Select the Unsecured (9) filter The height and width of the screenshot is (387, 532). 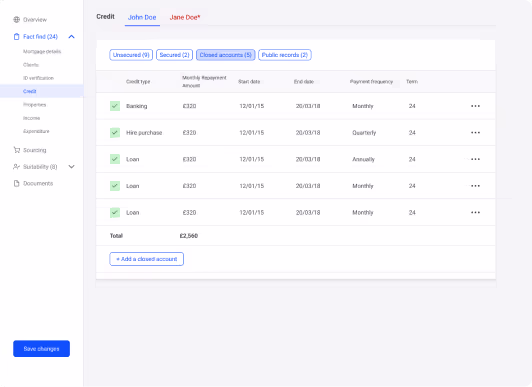click(131, 55)
